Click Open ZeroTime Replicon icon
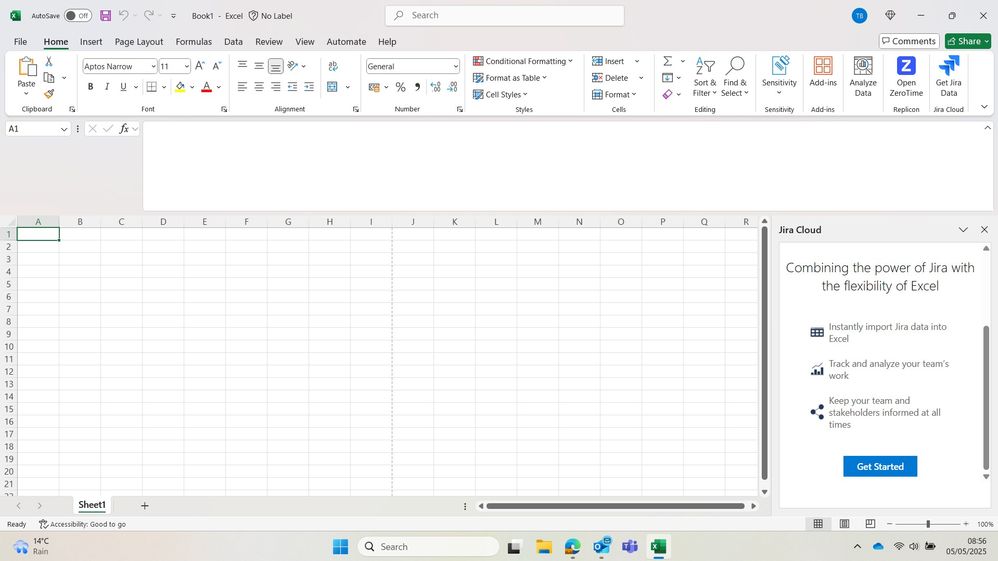This screenshot has height=561, width=998. tap(906, 76)
